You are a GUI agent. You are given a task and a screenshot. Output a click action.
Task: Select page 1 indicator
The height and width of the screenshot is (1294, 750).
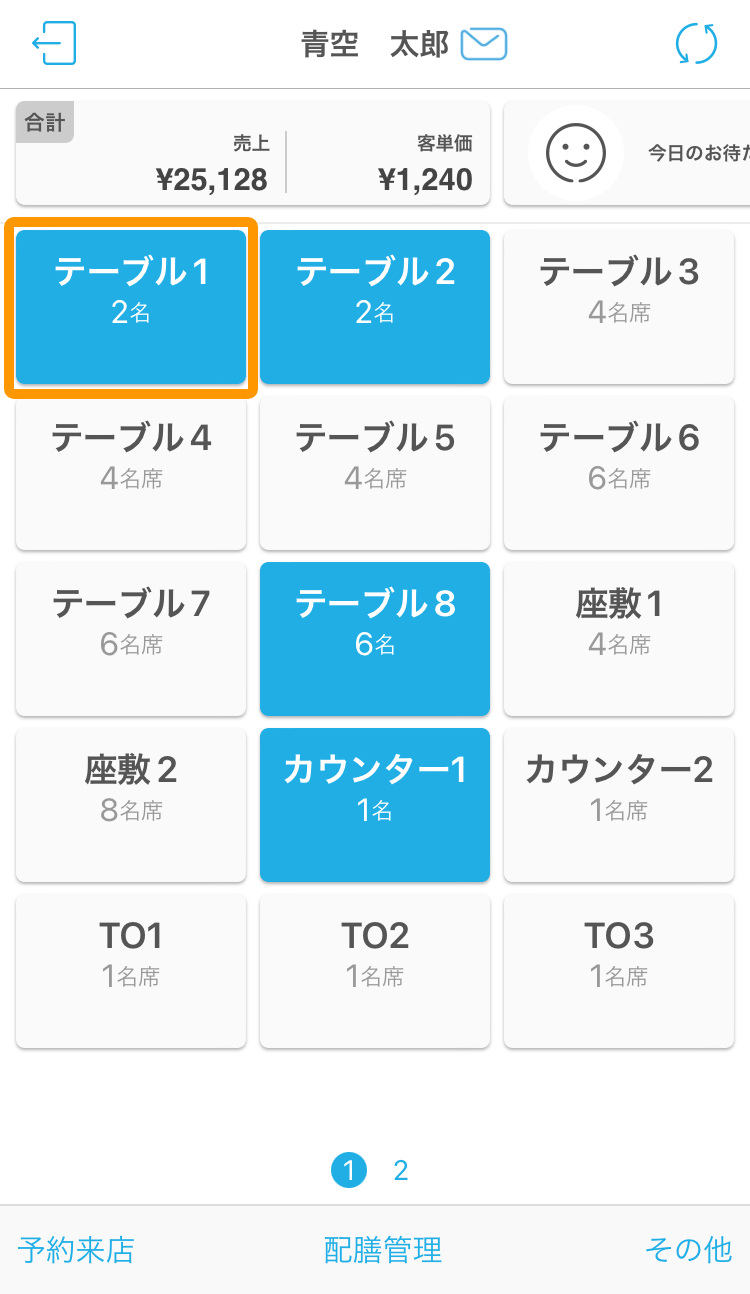349,1170
